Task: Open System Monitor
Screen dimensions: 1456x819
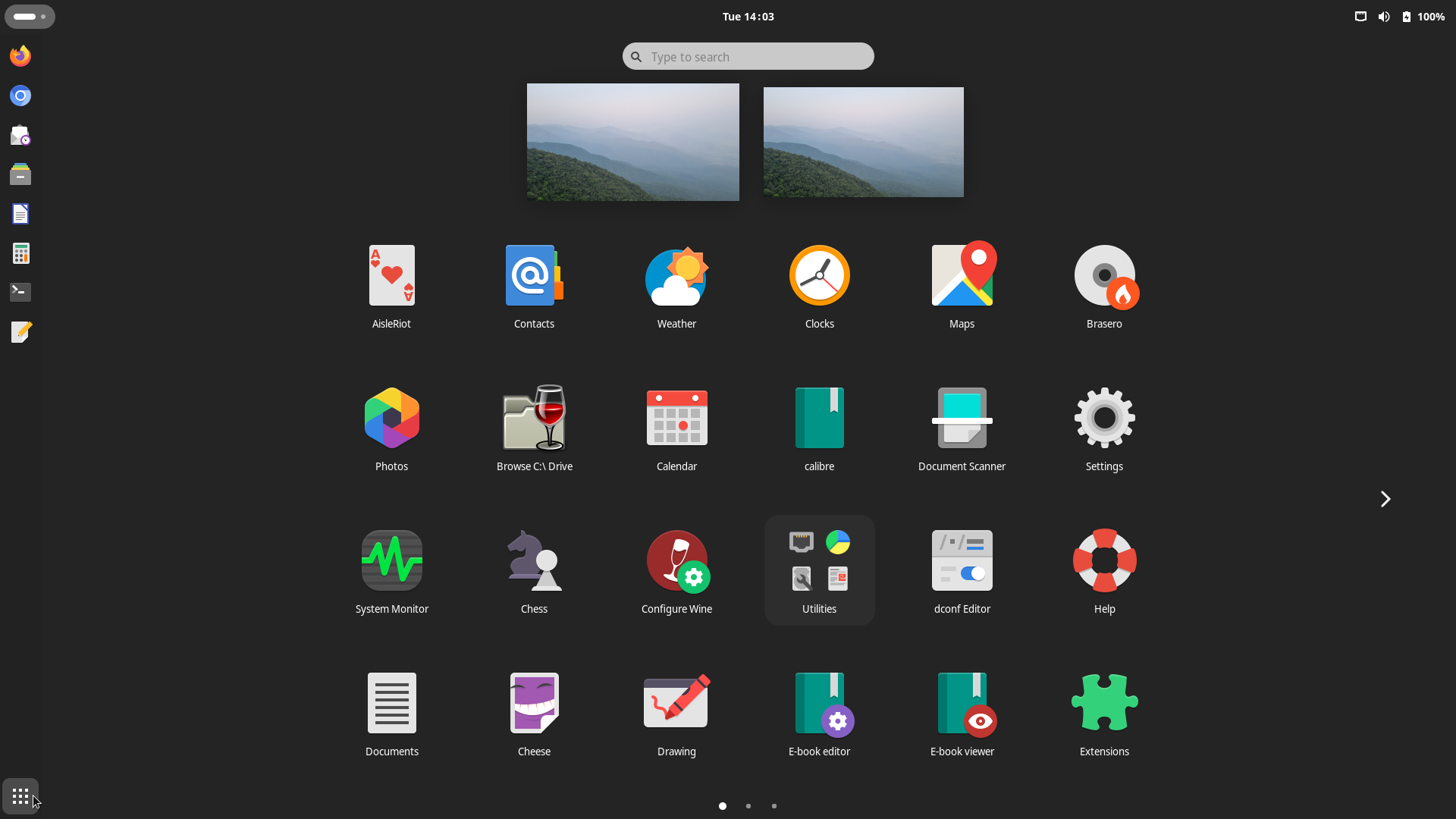Action: click(391, 571)
